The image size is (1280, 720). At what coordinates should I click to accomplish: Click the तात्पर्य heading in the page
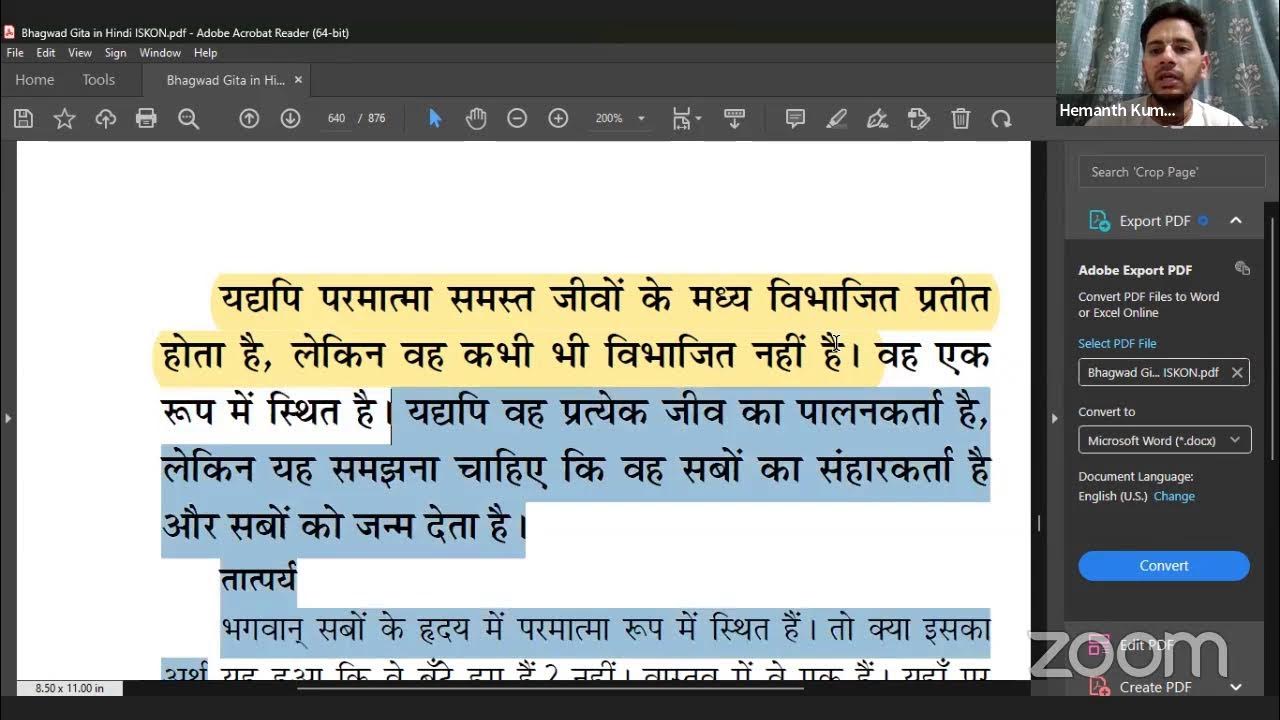click(x=258, y=578)
